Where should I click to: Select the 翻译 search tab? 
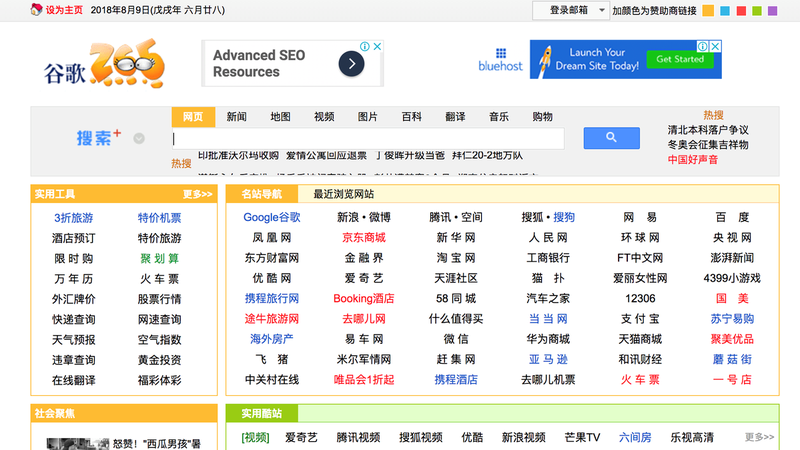[x=455, y=117]
